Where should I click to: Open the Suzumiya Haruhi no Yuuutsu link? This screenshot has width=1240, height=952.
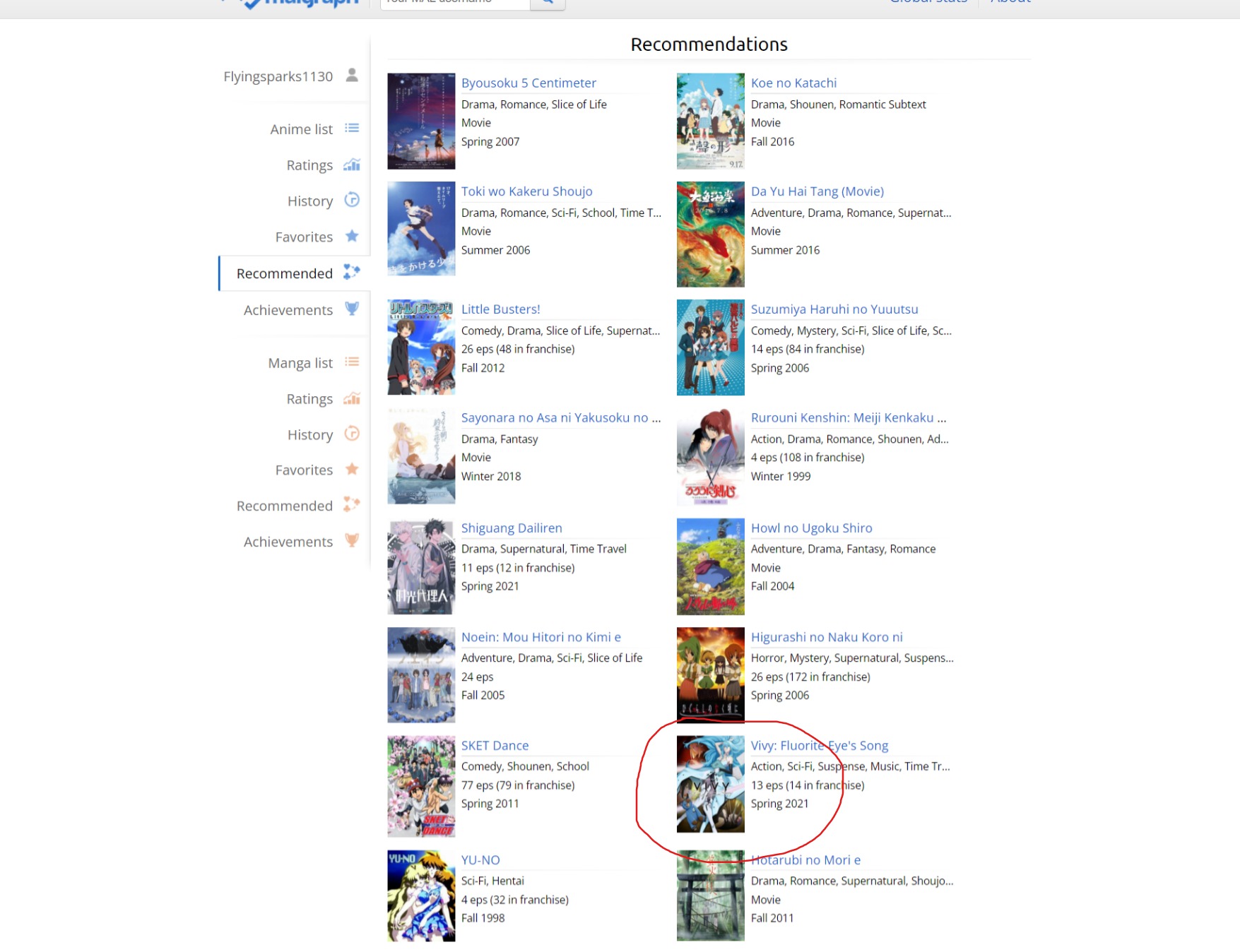(834, 309)
